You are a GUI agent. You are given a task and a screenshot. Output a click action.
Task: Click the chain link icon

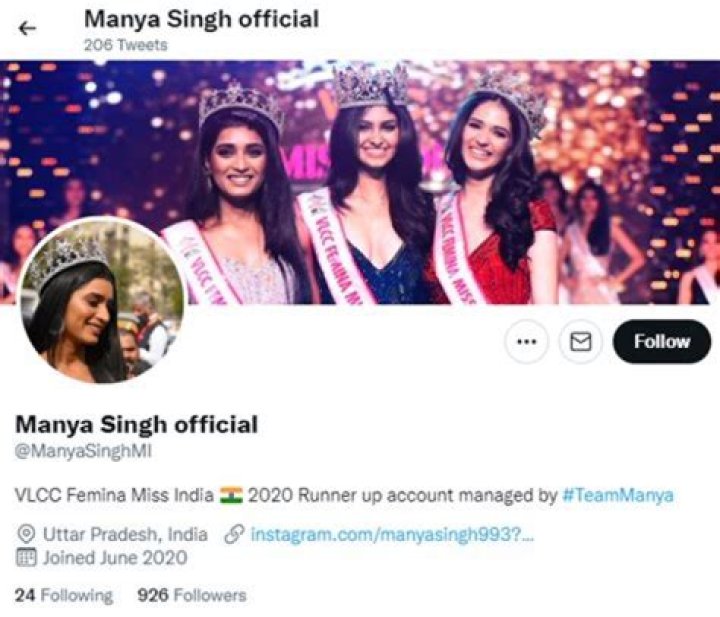[x=234, y=534]
